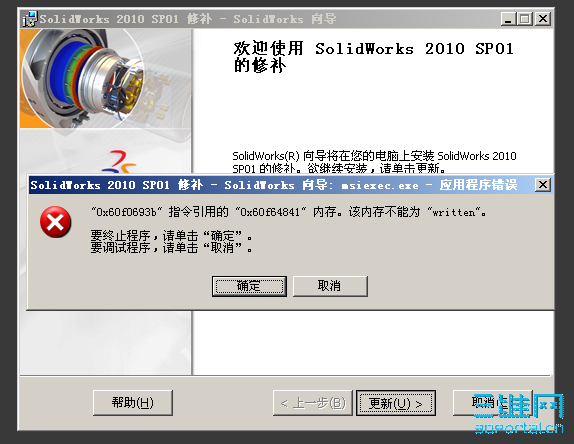This screenshot has height=444, width=574.
Task: Click the red error X icon
Action: 56,222
